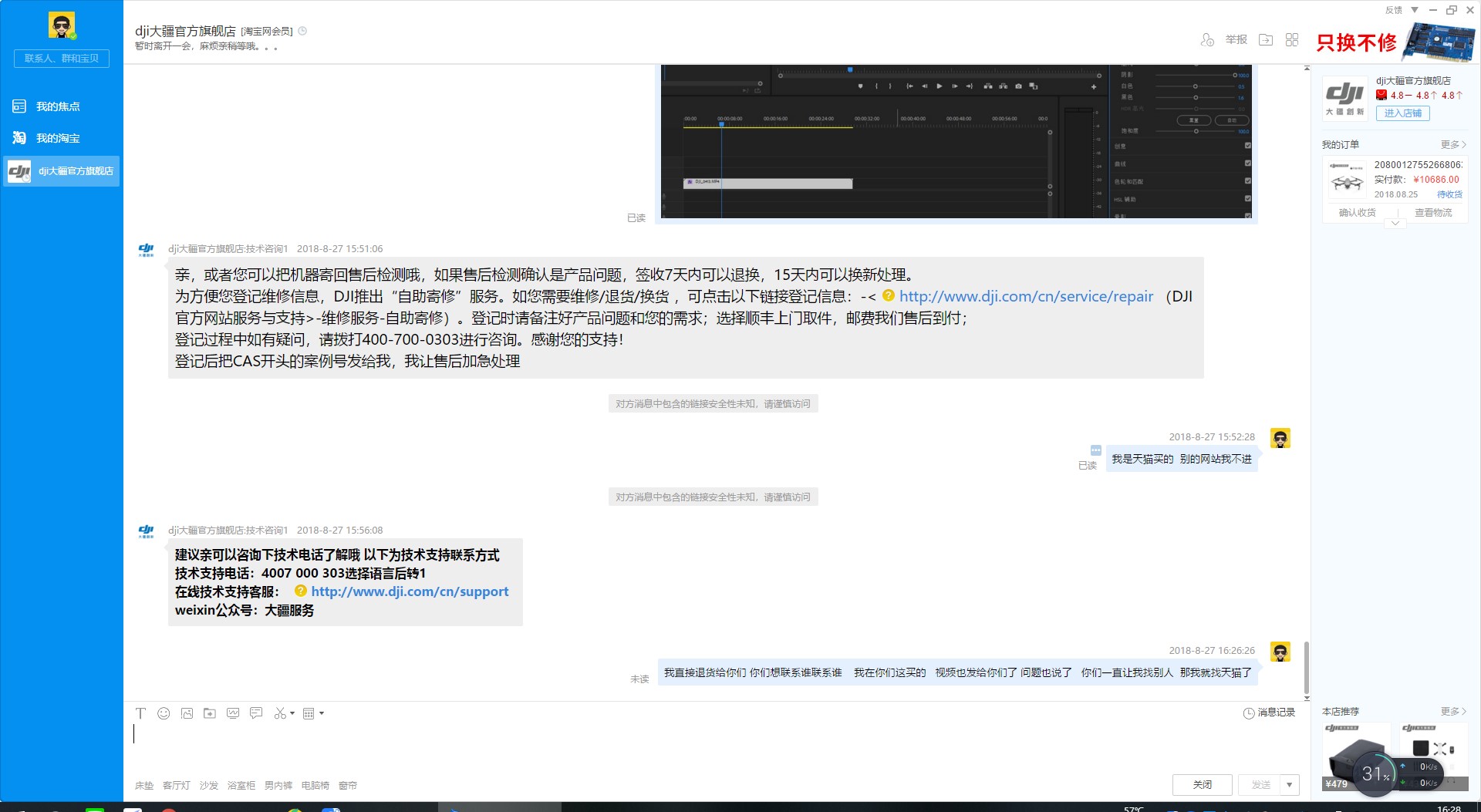
Task: Open 联系人、群和宝贝 search box
Action: tap(62, 59)
